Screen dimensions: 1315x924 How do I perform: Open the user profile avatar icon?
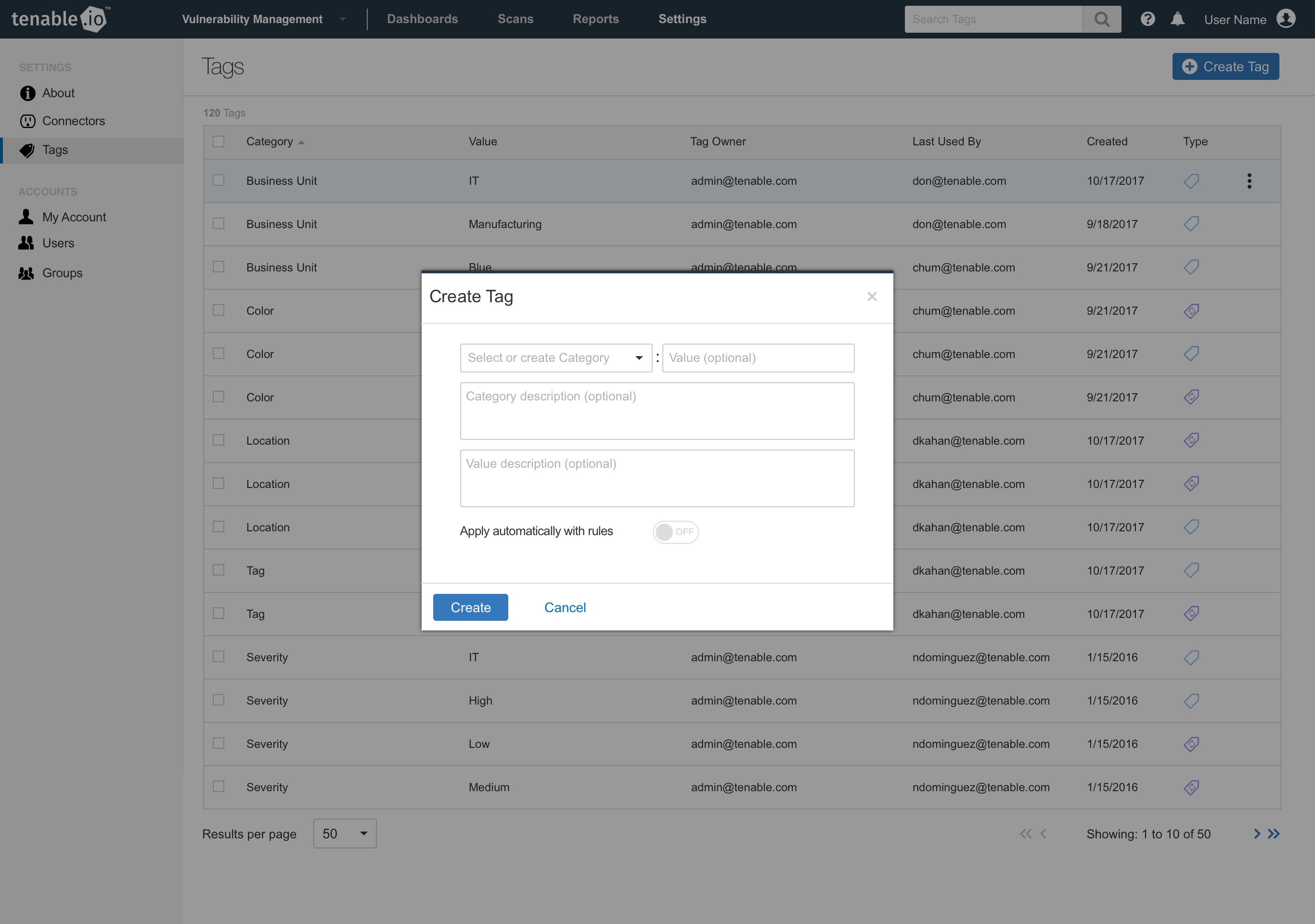pyautogui.click(x=1286, y=19)
